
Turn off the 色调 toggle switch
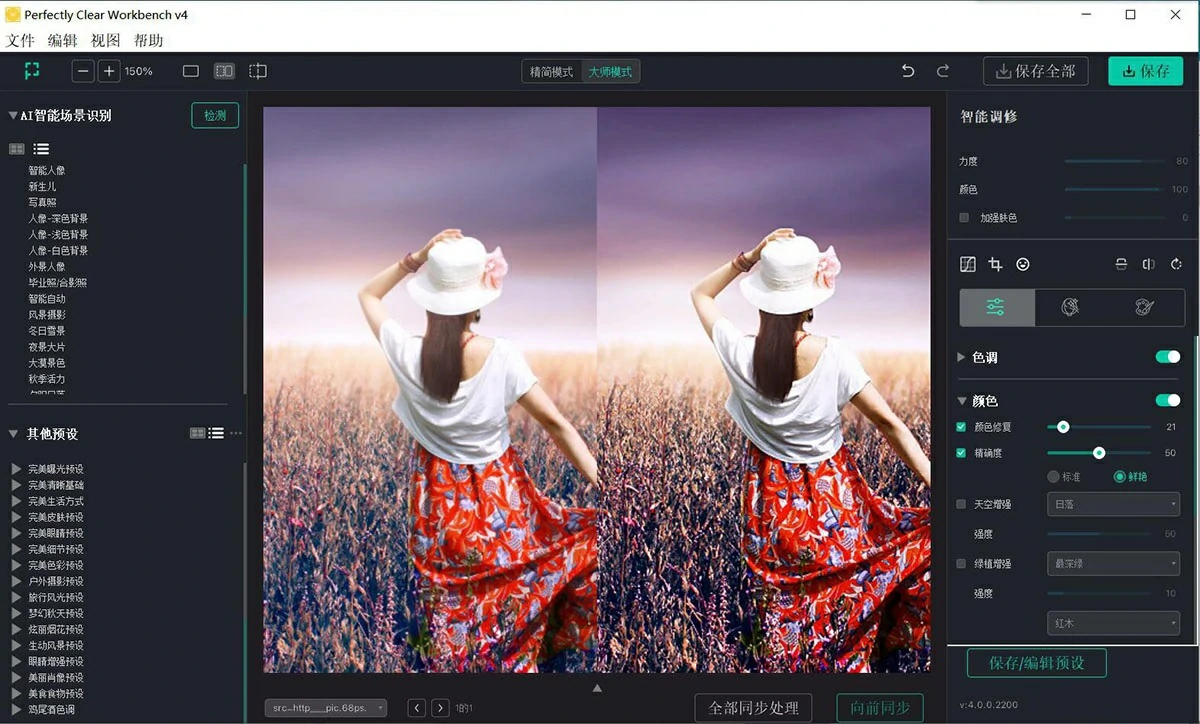(1167, 357)
